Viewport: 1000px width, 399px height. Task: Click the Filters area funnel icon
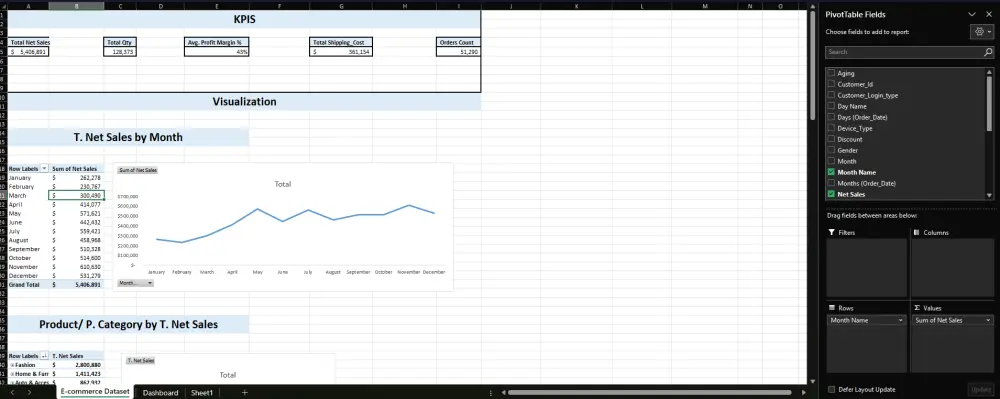point(831,233)
